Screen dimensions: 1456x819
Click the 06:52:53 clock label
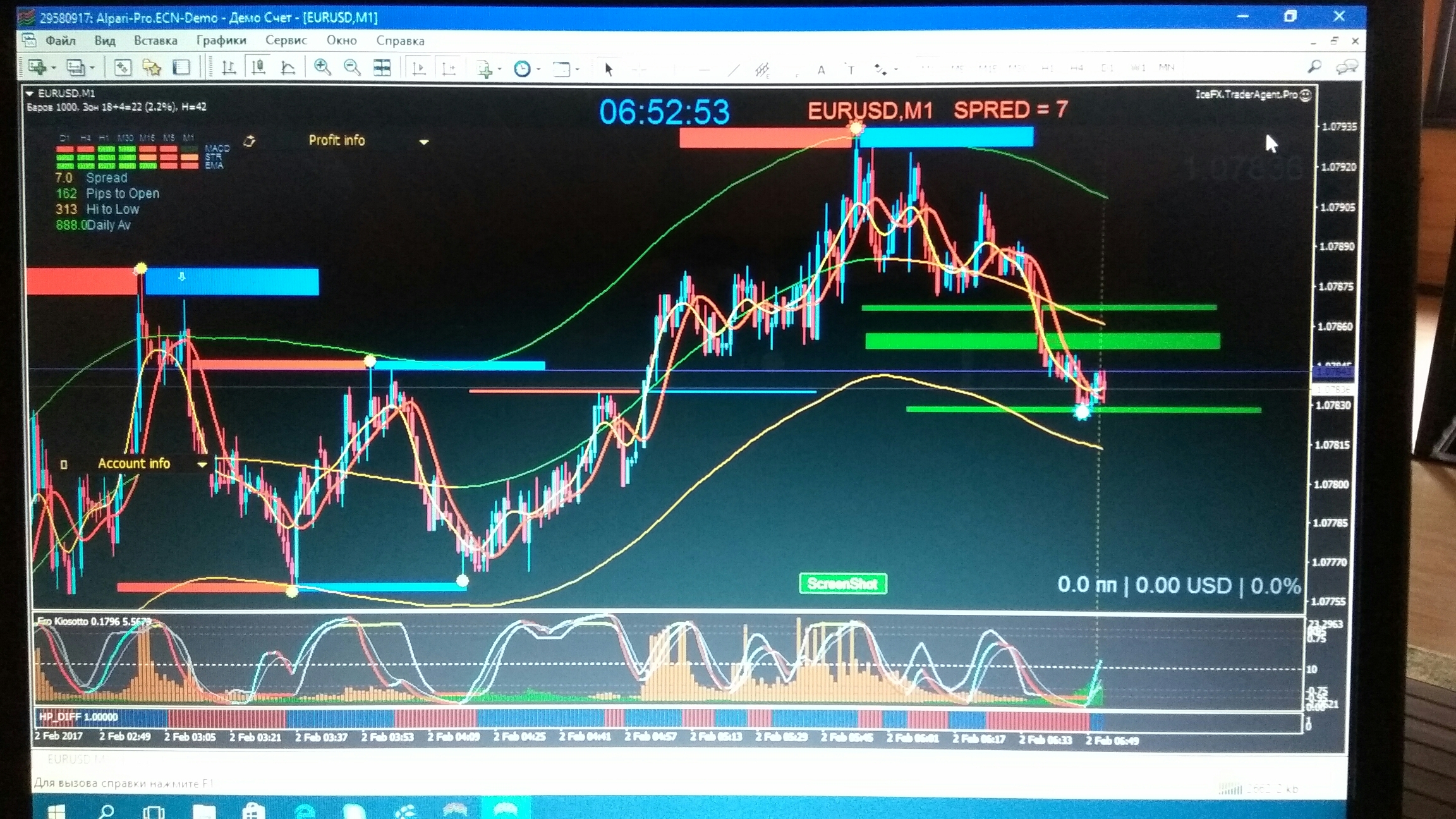coord(665,112)
